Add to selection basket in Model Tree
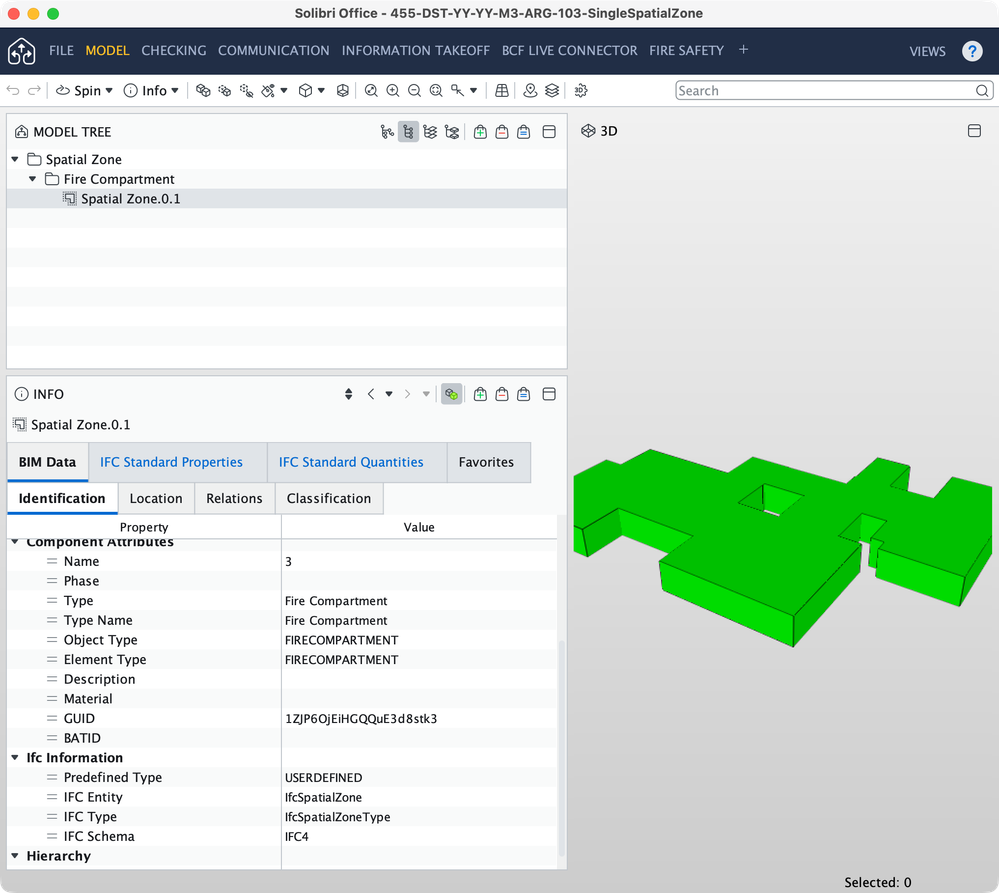 (x=480, y=132)
